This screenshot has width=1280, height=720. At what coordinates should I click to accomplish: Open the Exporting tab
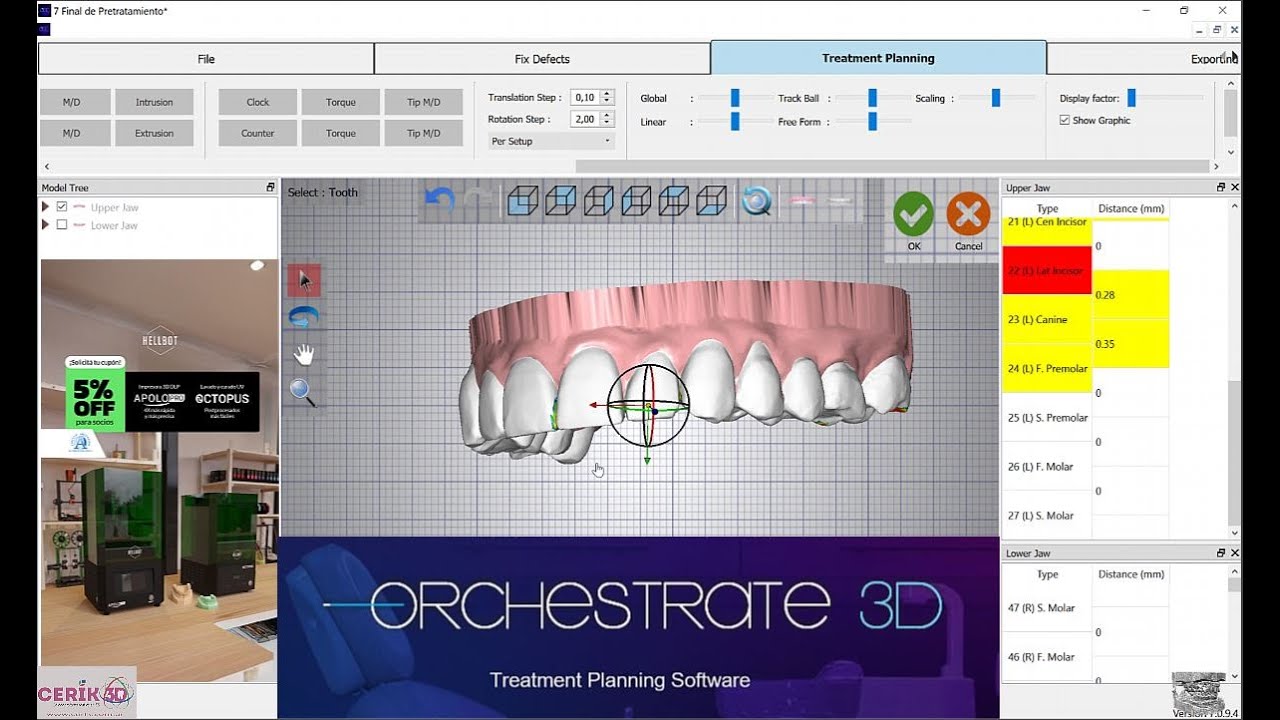click(x=1143, y=59)
